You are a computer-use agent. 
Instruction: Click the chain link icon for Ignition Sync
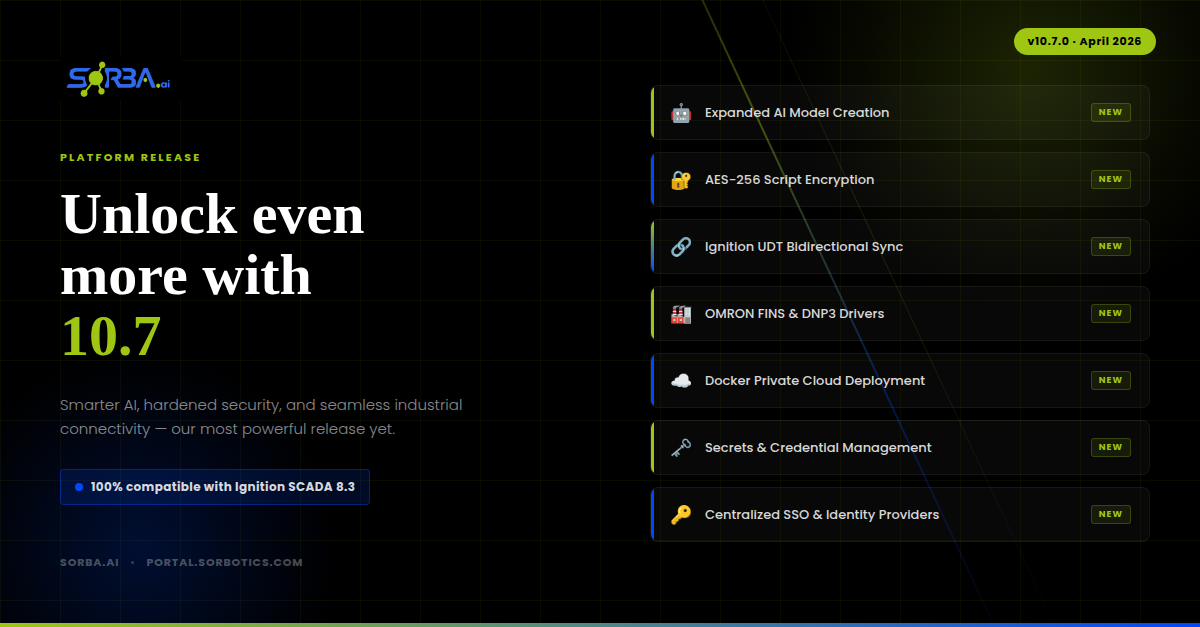681,247
